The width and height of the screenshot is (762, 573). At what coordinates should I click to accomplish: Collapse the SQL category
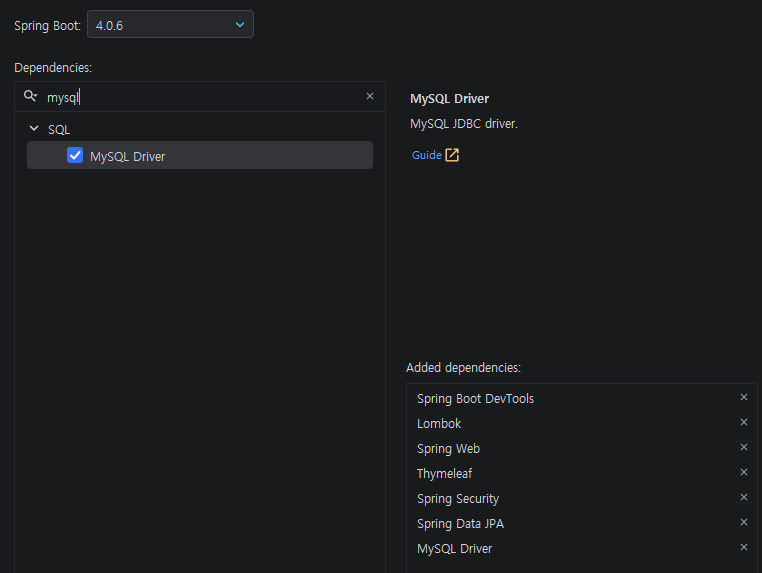(34, 129)
